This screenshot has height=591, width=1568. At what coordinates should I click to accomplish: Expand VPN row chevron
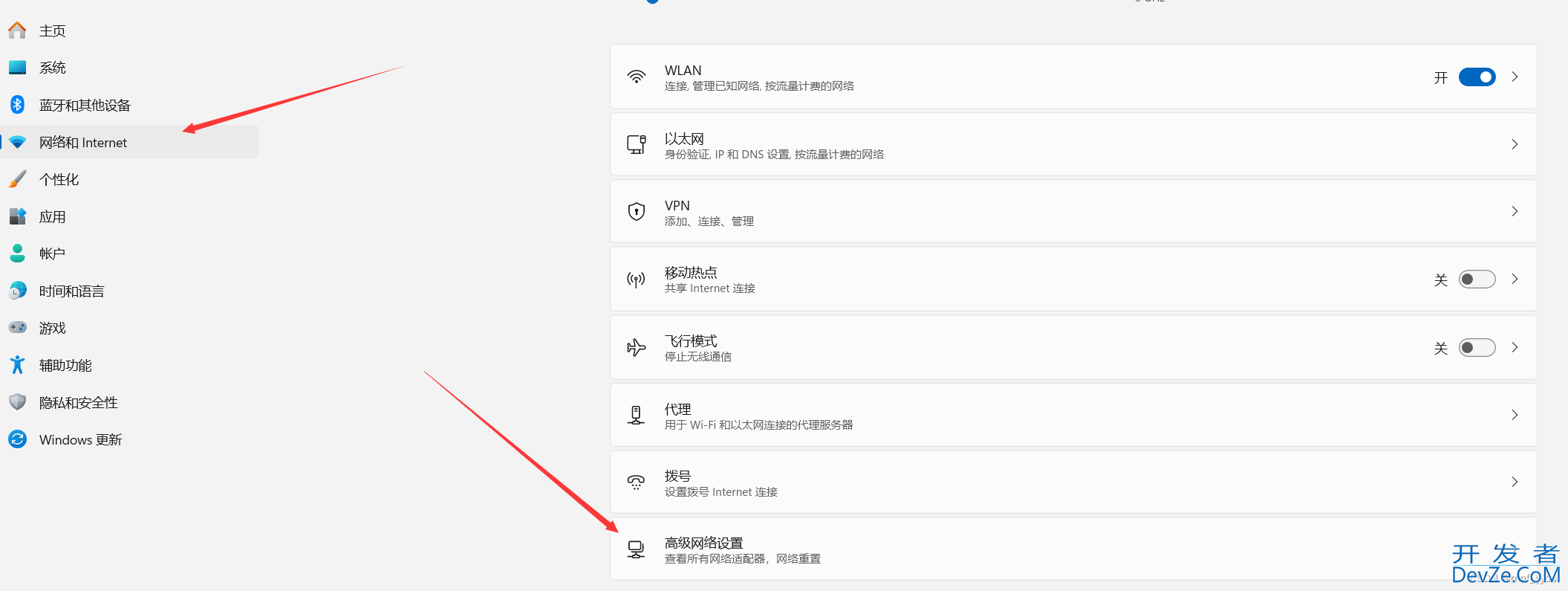click(x=1515, y=211)
